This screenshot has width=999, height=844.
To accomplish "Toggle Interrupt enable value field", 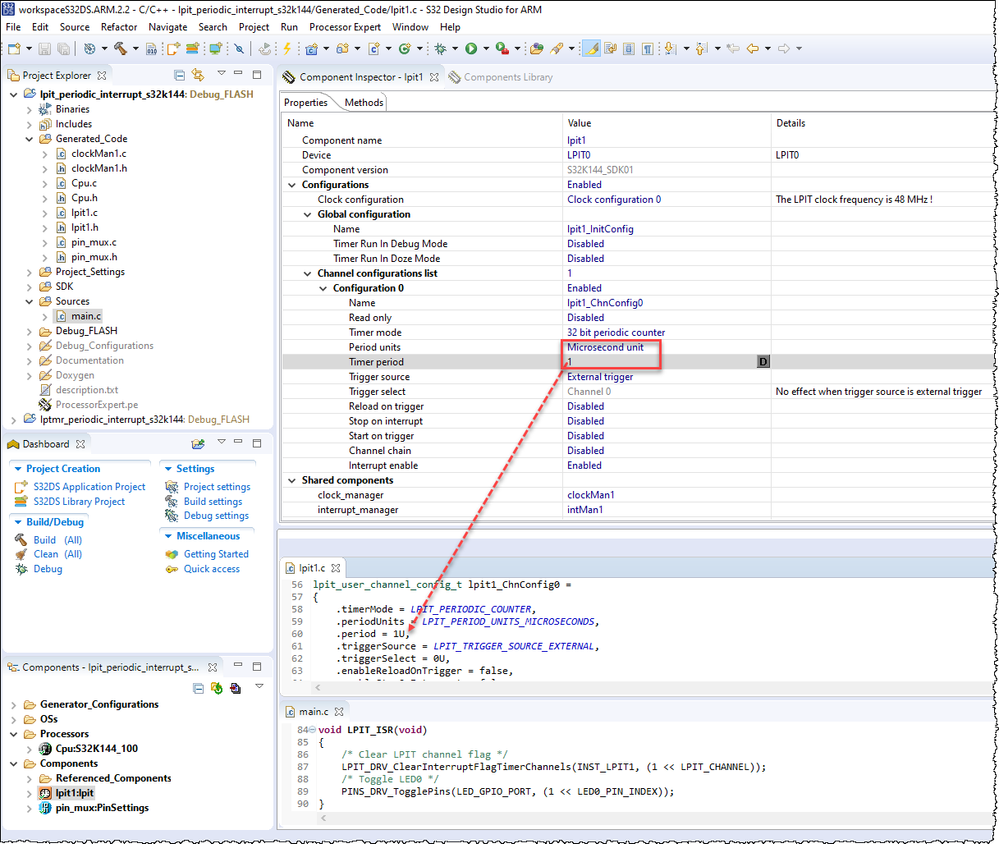I will [585, 465].
